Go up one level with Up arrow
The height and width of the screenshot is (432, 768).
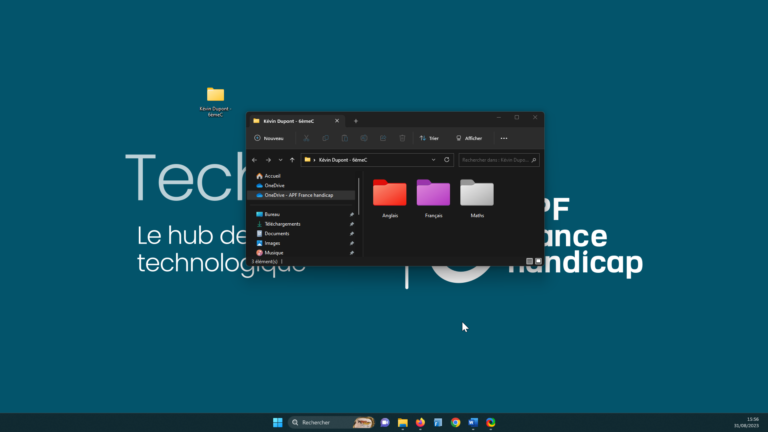(292, 160)
